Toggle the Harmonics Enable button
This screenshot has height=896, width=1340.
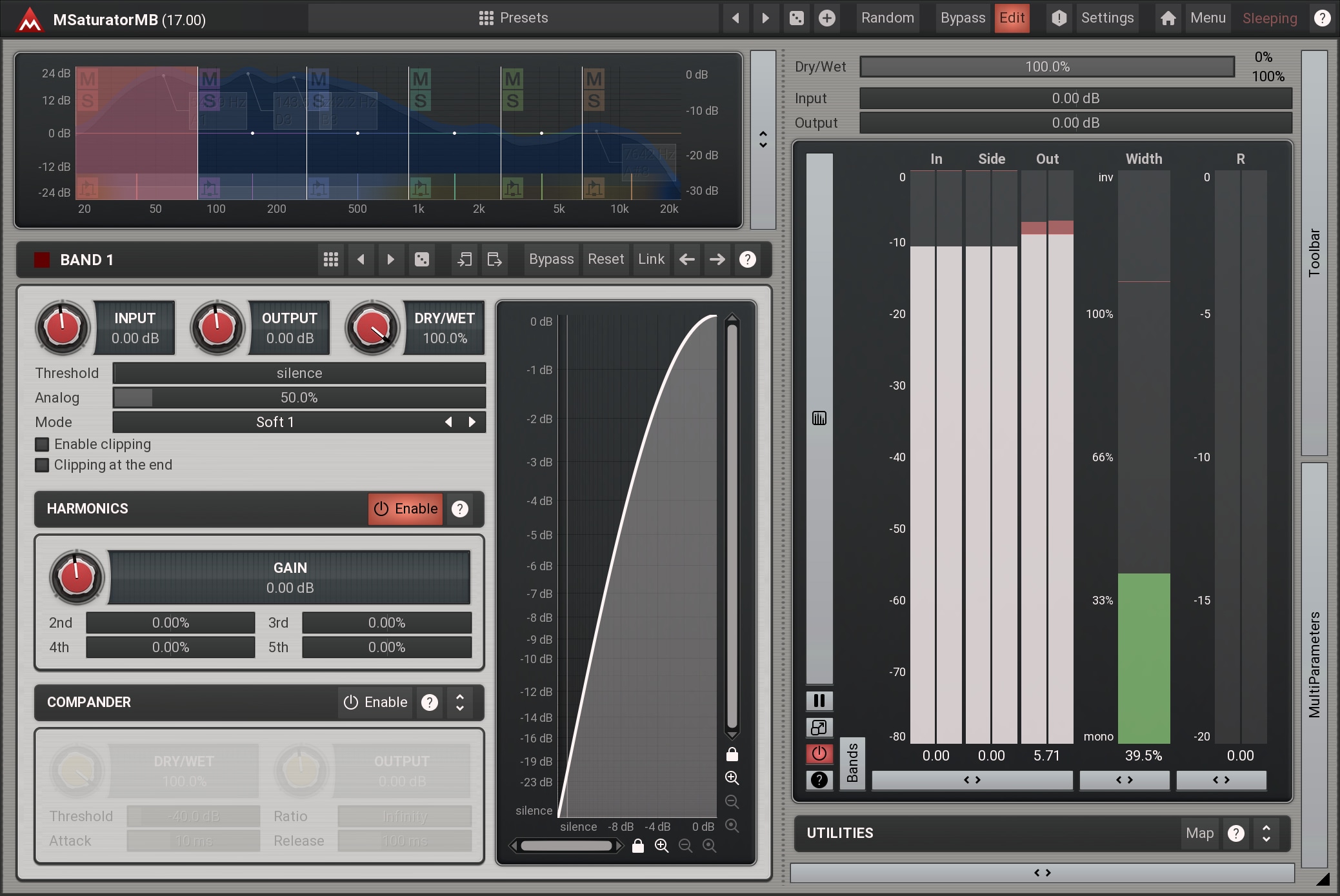(x=406, y=509)
